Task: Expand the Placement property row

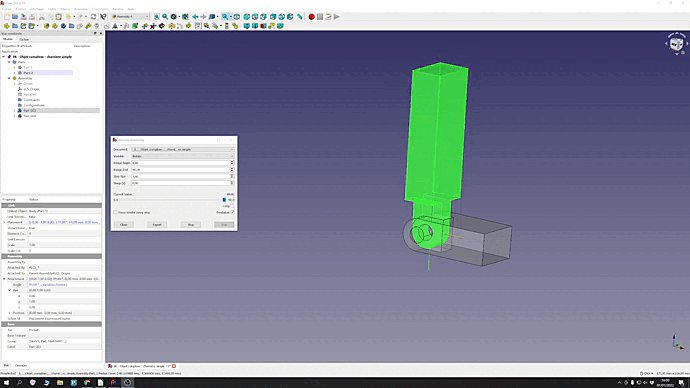Action: coord(4,223)
